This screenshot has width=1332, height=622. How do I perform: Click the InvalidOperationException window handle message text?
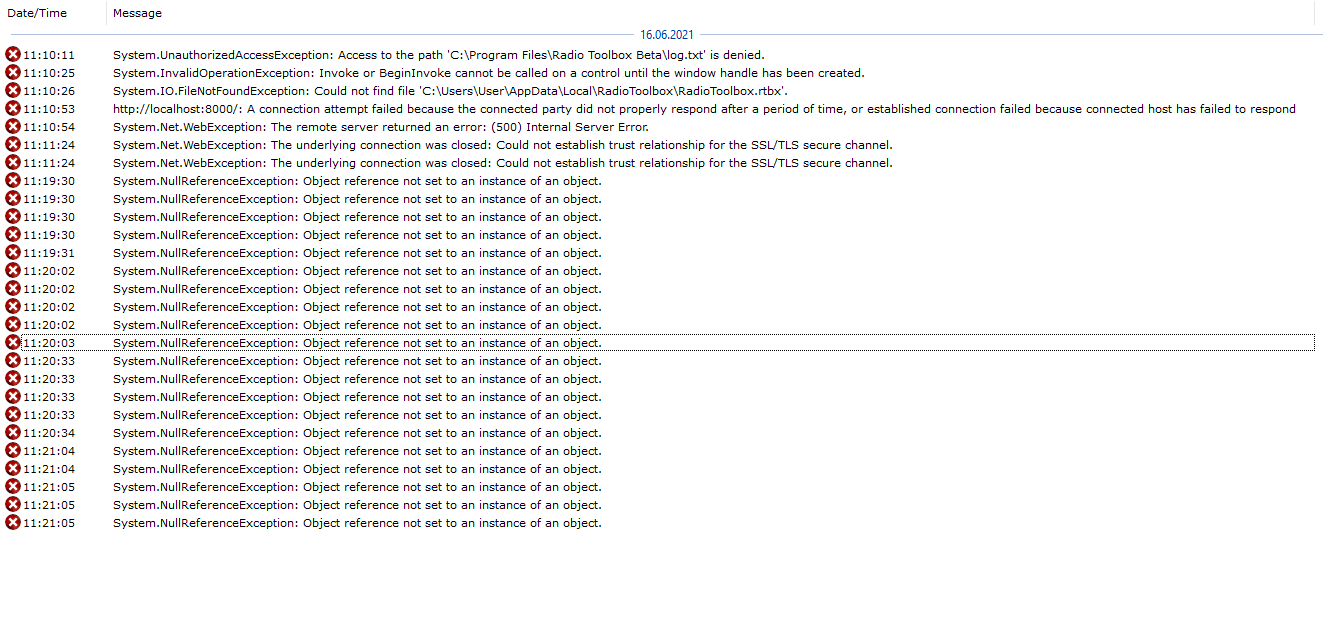click(x=488, y=73)
